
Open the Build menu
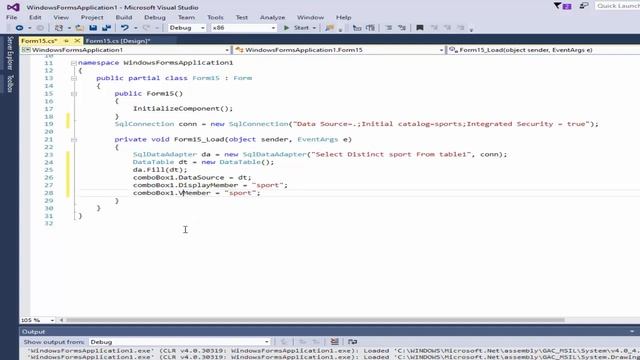[x=124, y=17]
